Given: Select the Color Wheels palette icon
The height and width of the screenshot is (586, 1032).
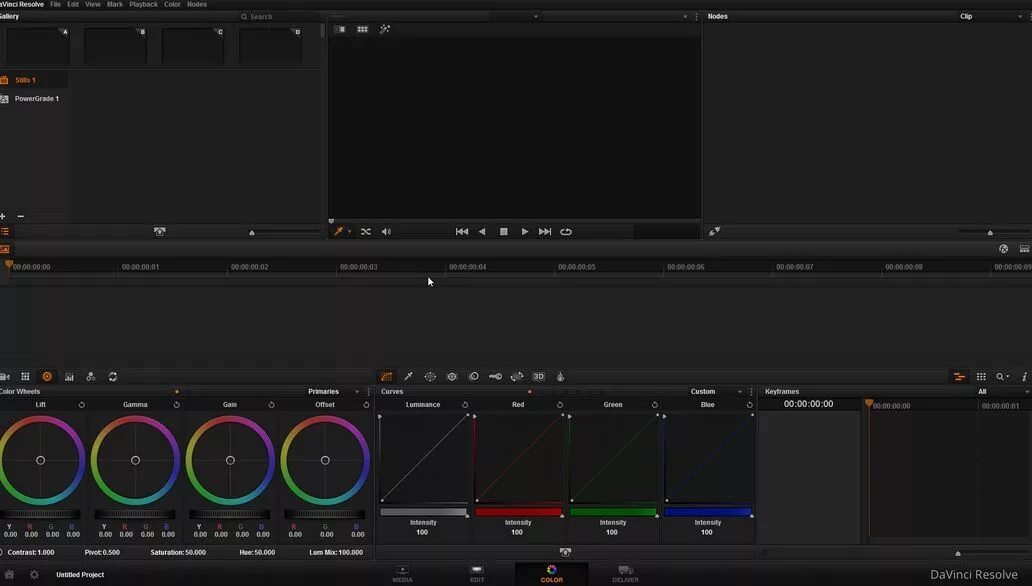Looking at the screenshot, I should 47,377.
